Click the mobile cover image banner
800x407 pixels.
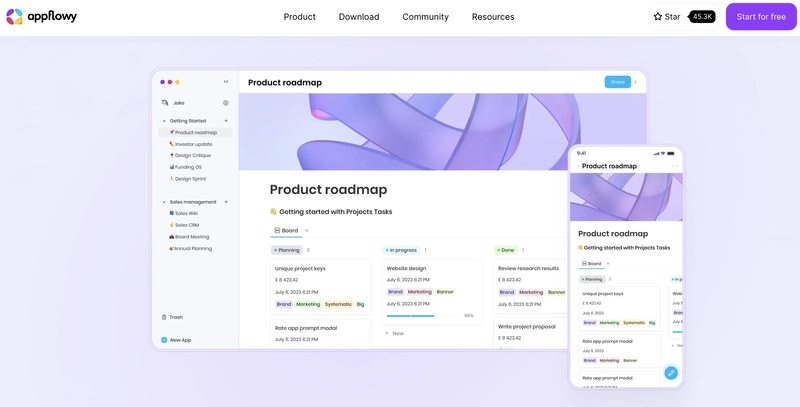[626, 197]
